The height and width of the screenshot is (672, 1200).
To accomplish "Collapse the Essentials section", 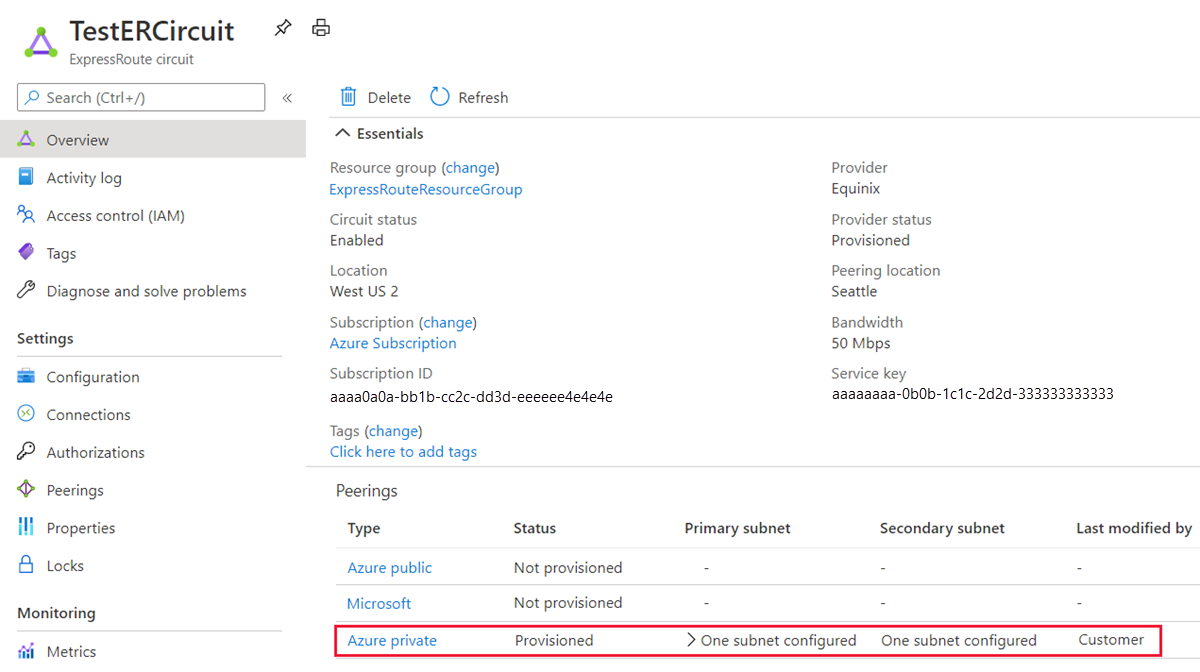I will 343,134.
